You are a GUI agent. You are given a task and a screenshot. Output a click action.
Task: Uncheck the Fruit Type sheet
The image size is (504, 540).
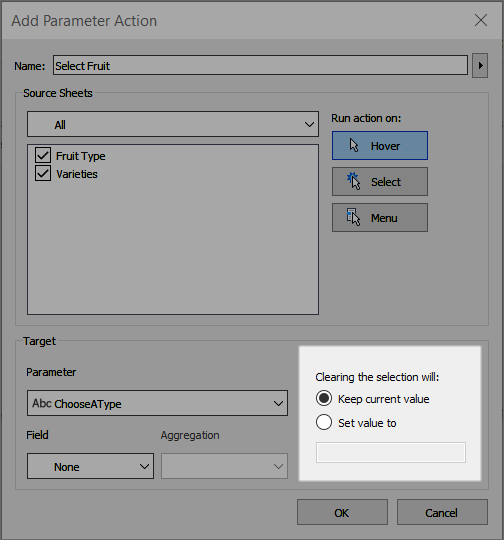(43, 156)
